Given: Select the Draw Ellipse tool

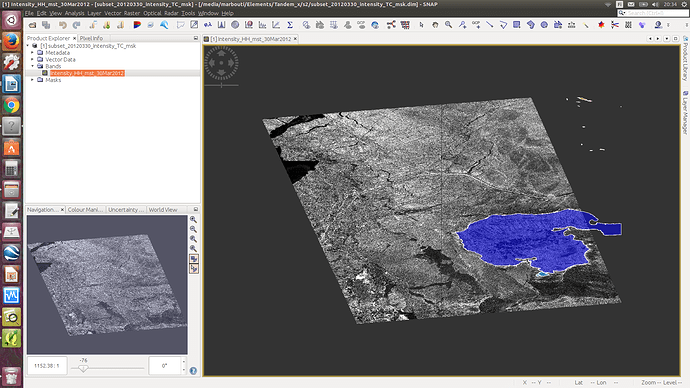Looking at the screenshot, I should click(x=544, y=25).
